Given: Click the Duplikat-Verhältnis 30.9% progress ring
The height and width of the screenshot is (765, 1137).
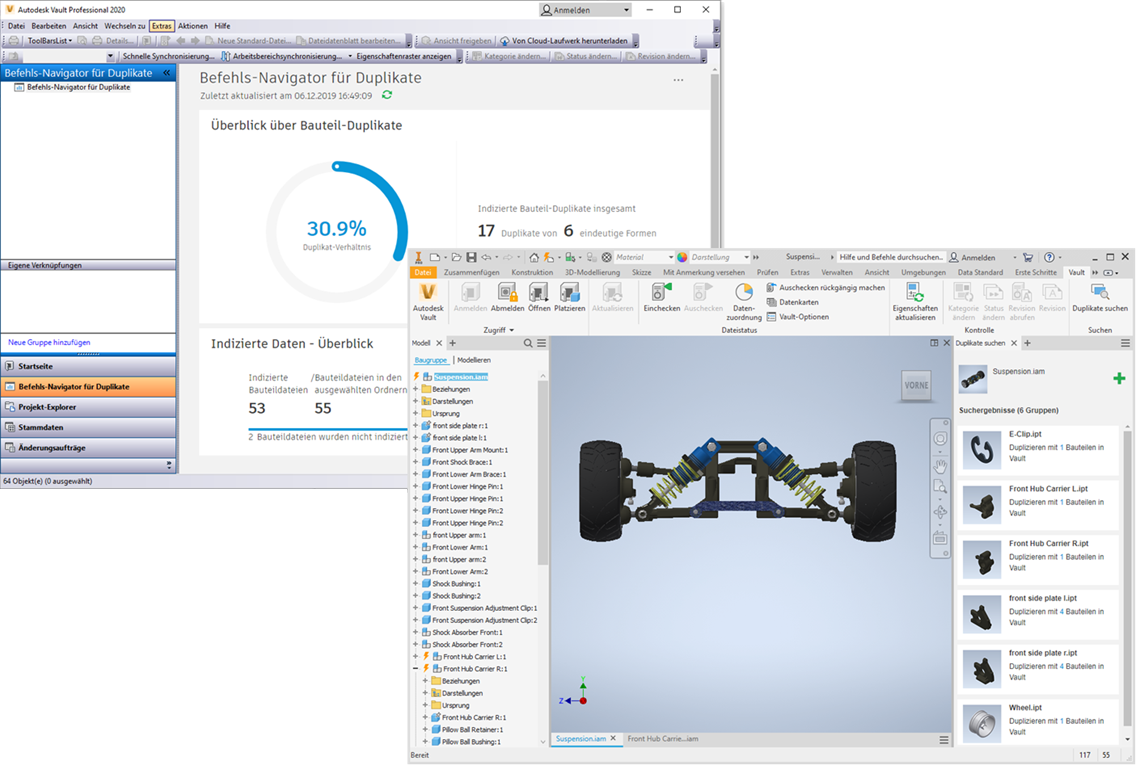Looking at the screenshot, I should (x=336, y=232).
